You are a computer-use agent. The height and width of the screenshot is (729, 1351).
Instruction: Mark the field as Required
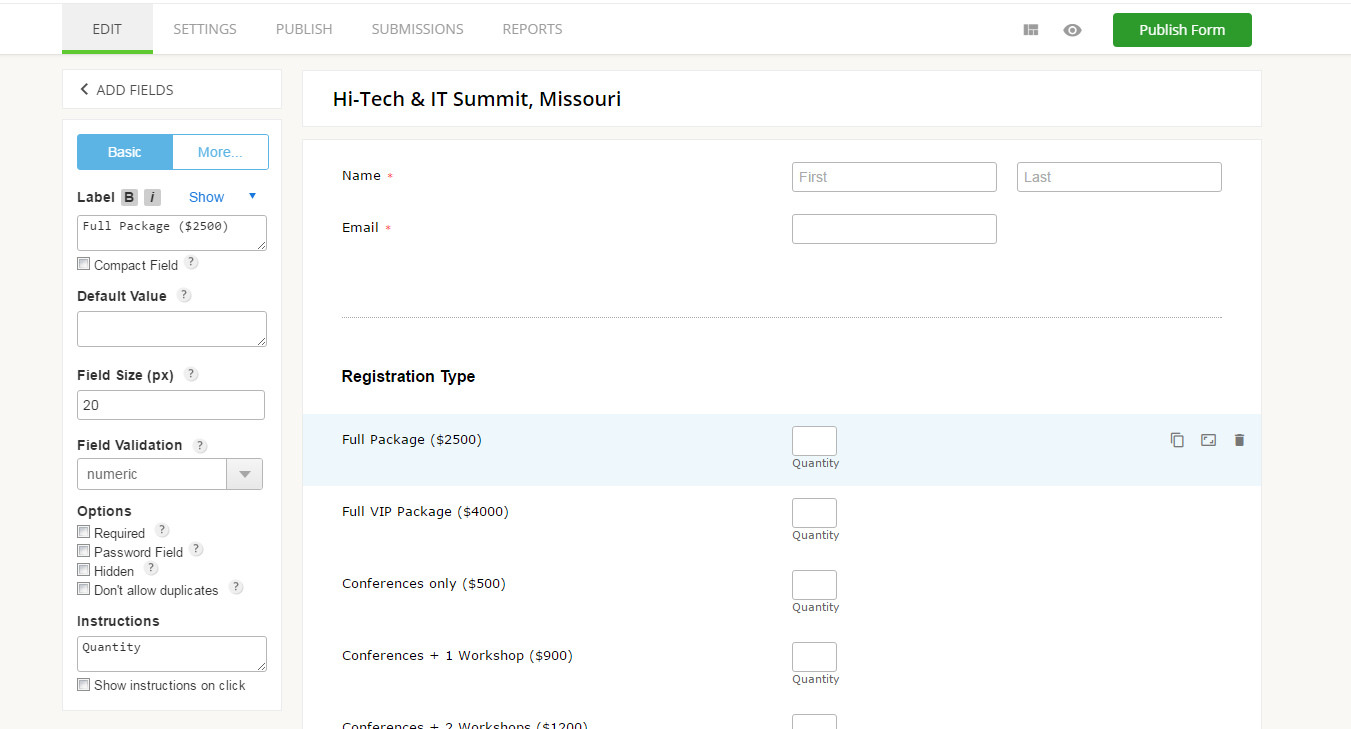84,532
